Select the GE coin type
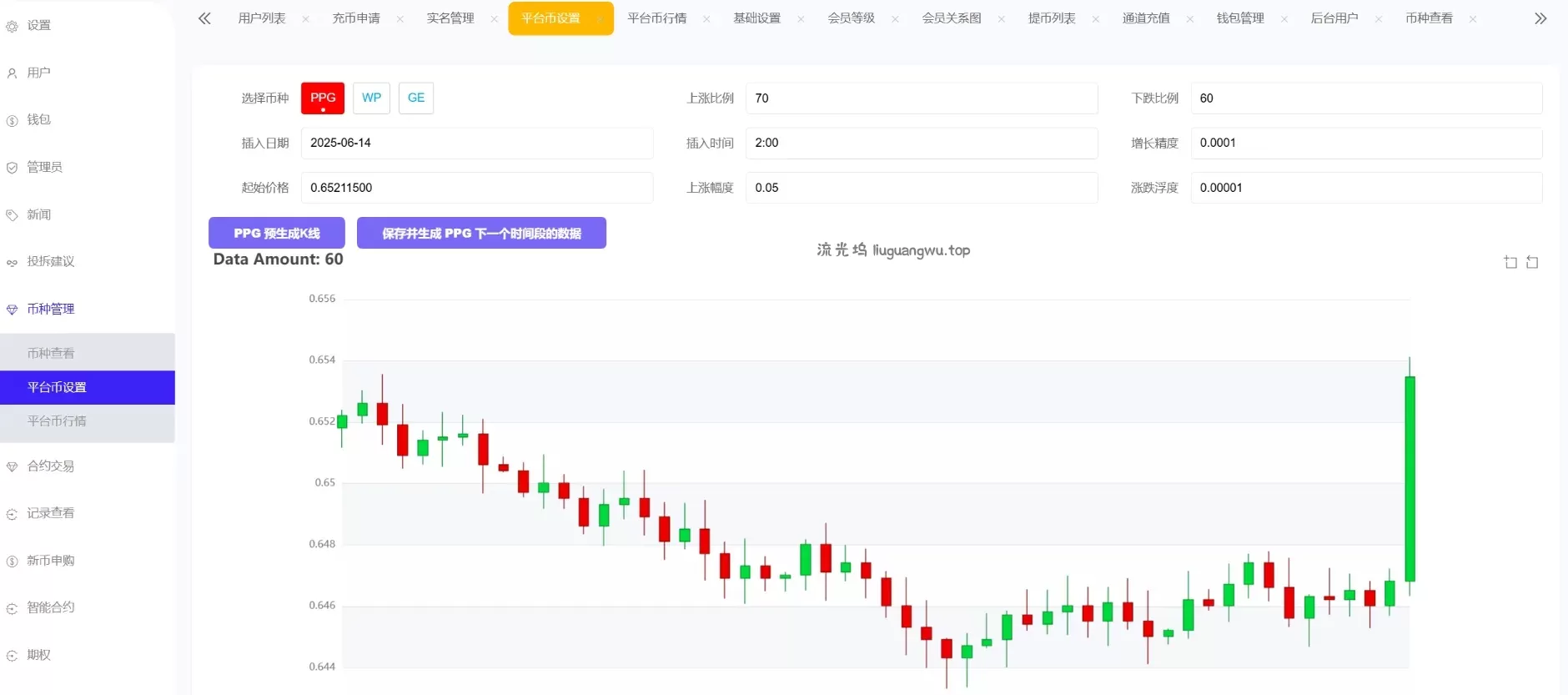Image resolution: width=1568 pixels, height=695 pixels. coord(415,98)
